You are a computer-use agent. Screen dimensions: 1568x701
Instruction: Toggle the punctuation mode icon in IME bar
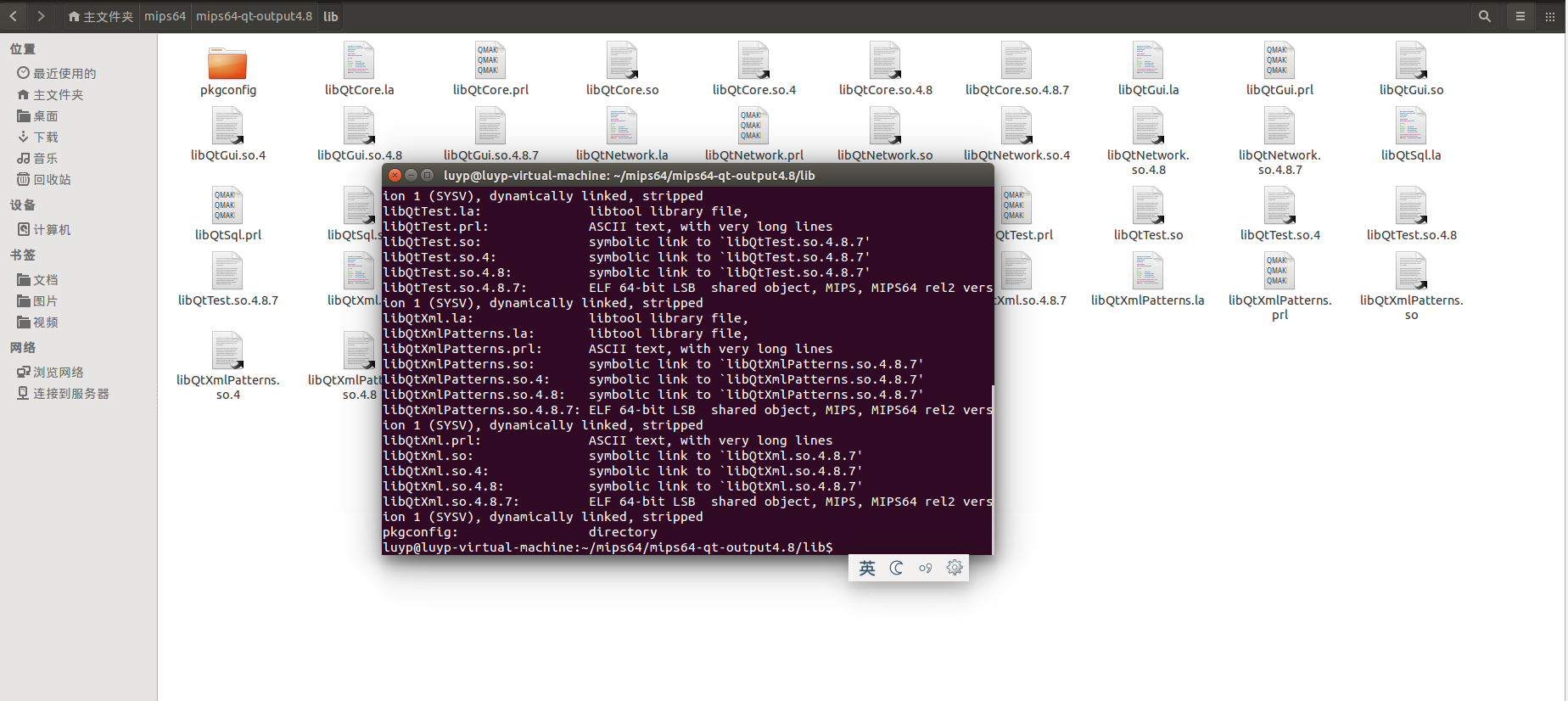pyautogui.click(x=925, y=568)
